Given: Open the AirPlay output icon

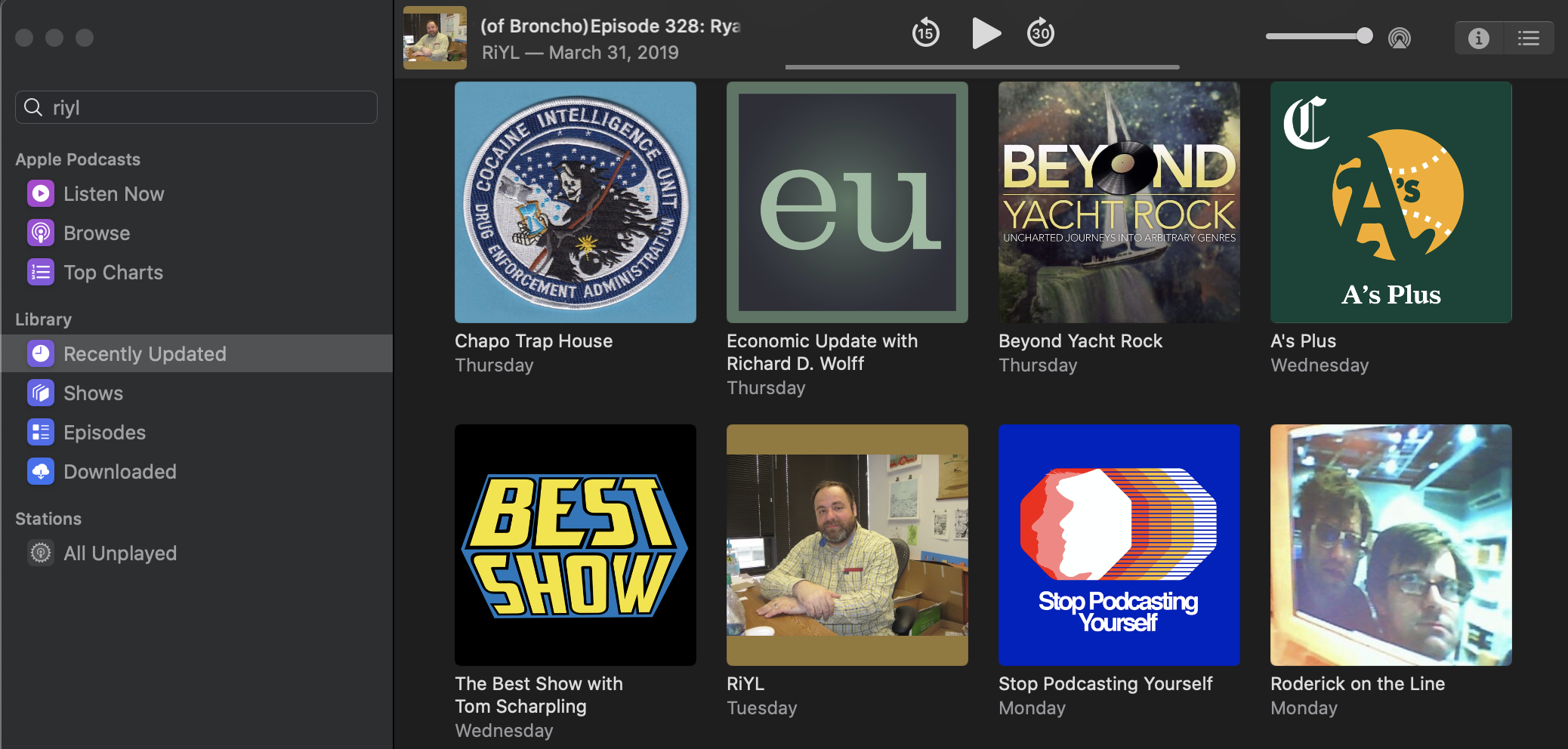Looking at the screenshot, I should (1399, 38).
